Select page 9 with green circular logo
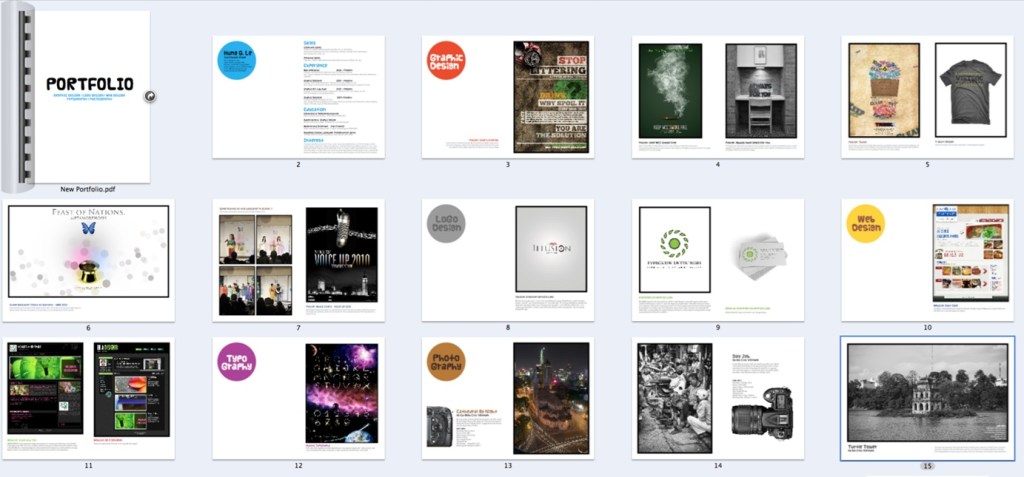The width and height of the screenshot is (1024, 477). tap(718, 260)
